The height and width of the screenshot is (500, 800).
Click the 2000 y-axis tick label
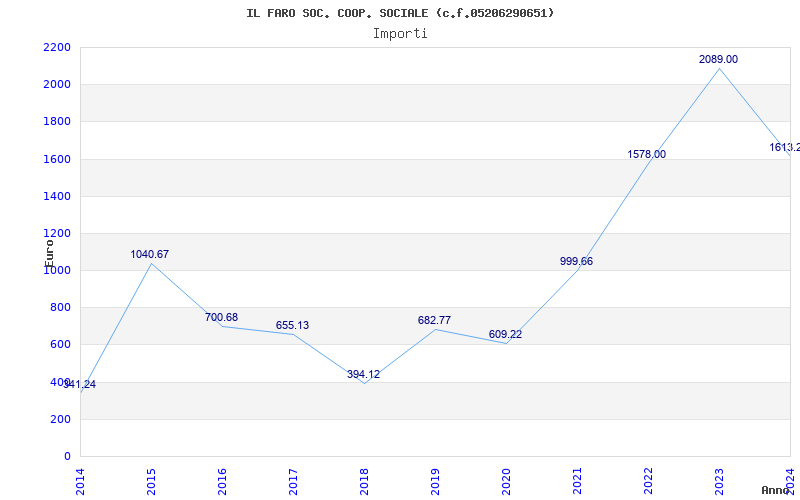pos(57,85)
